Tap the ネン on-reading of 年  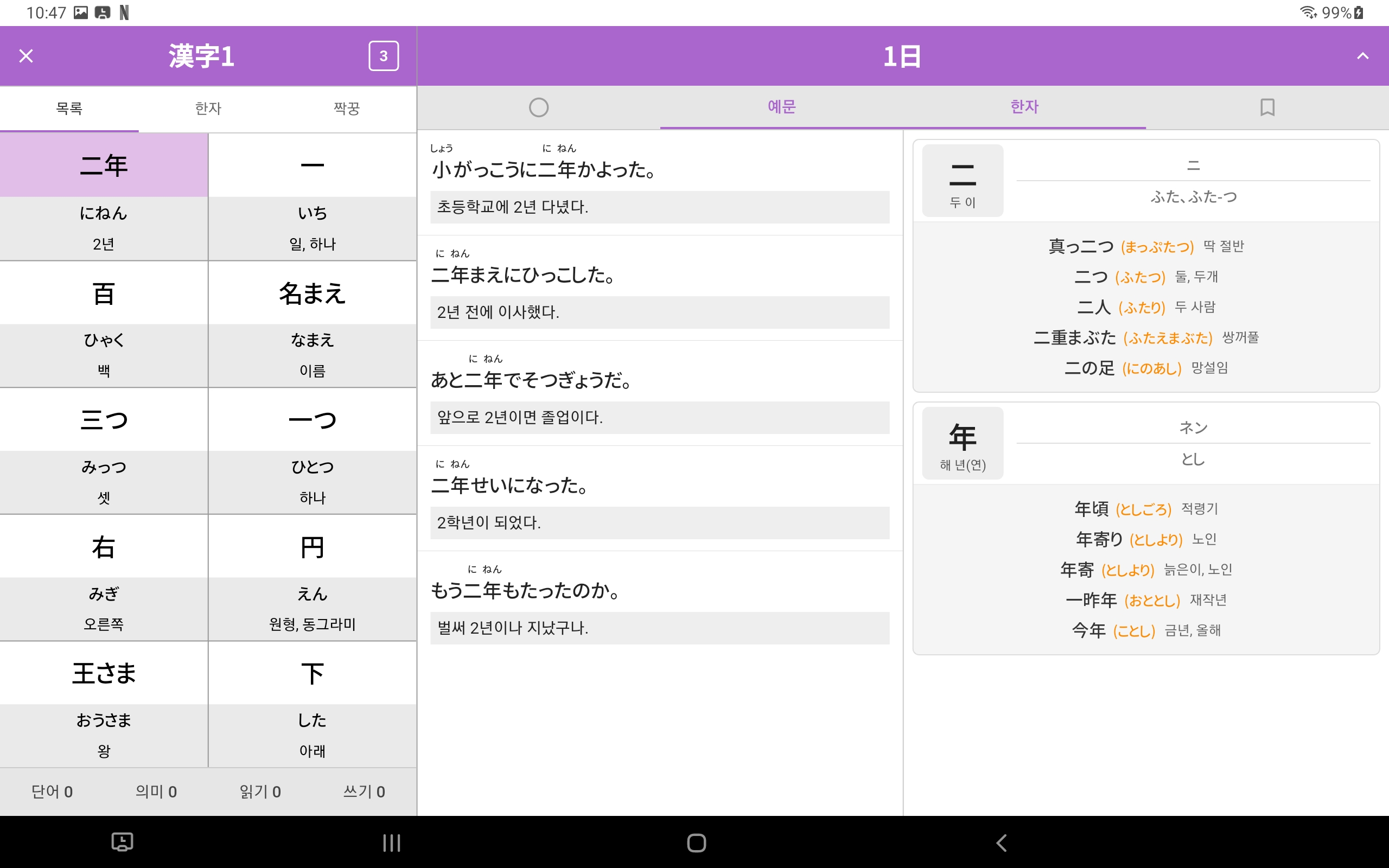(1193, 427)
